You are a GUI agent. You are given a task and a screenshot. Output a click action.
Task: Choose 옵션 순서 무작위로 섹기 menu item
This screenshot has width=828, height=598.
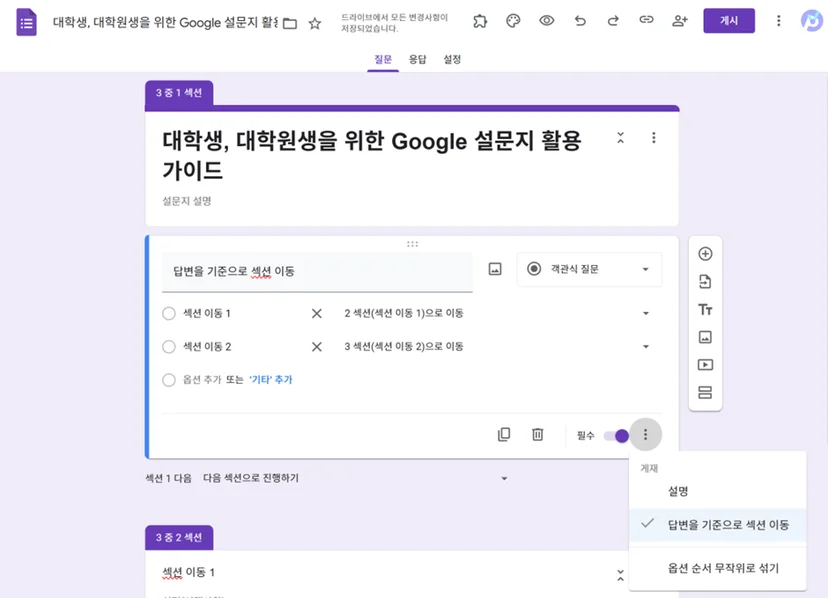pyautogui.click(x=718, y=568)
